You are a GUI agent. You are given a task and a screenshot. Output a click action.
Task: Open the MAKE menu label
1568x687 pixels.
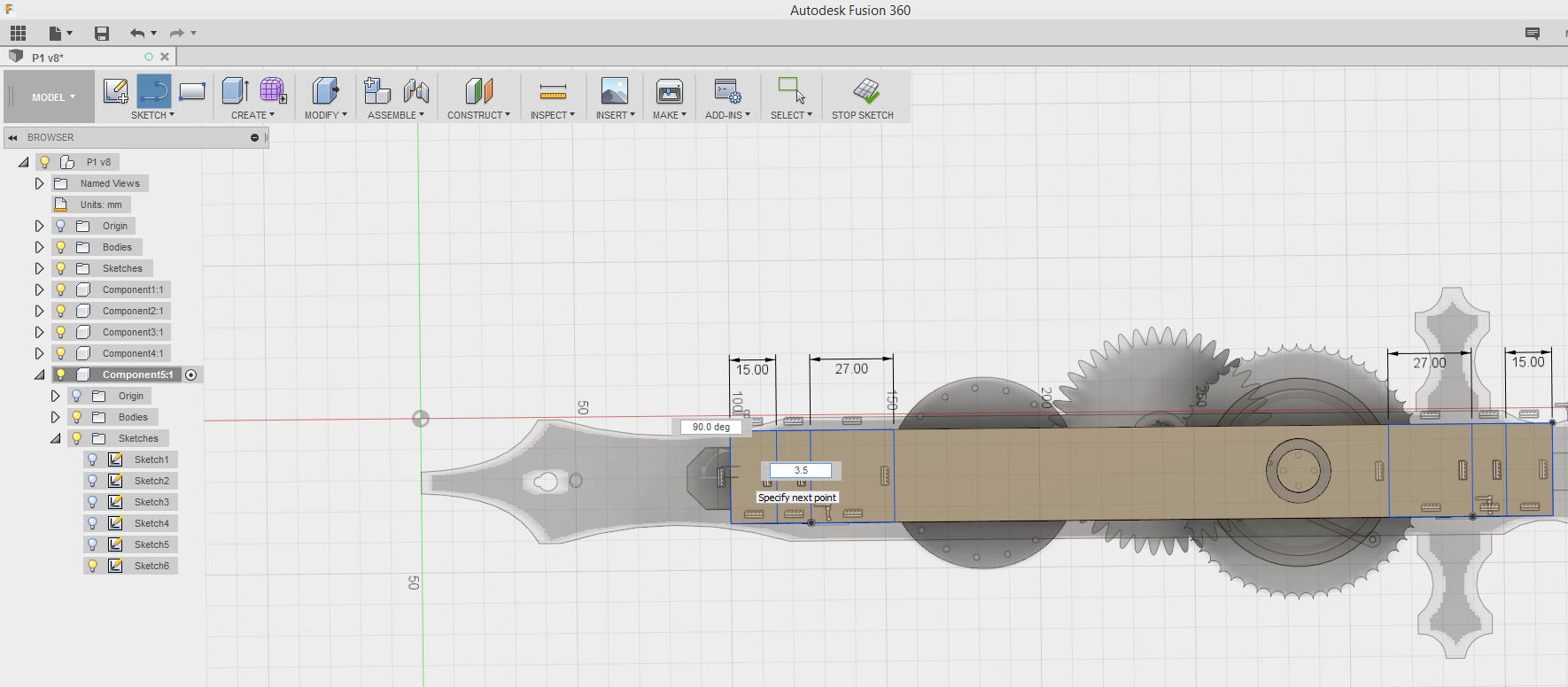point(670,115)
